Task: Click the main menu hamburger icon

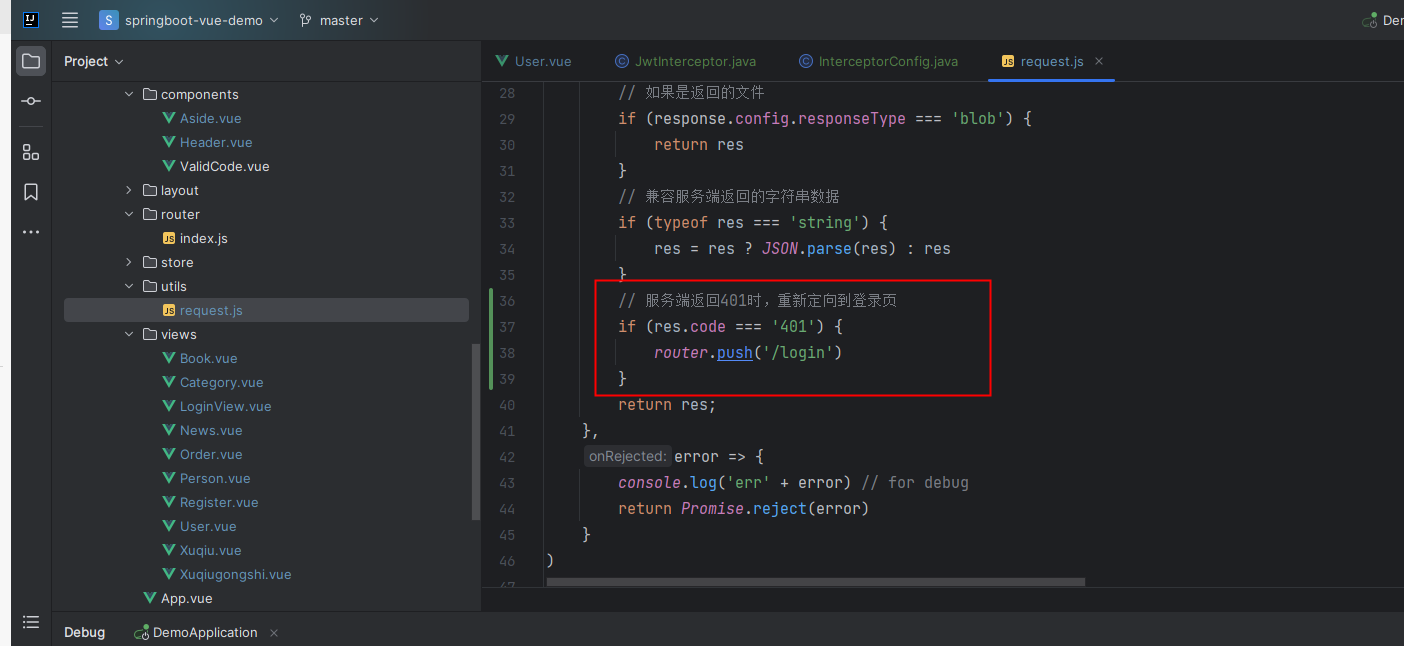Action: [x=69, y=19]
